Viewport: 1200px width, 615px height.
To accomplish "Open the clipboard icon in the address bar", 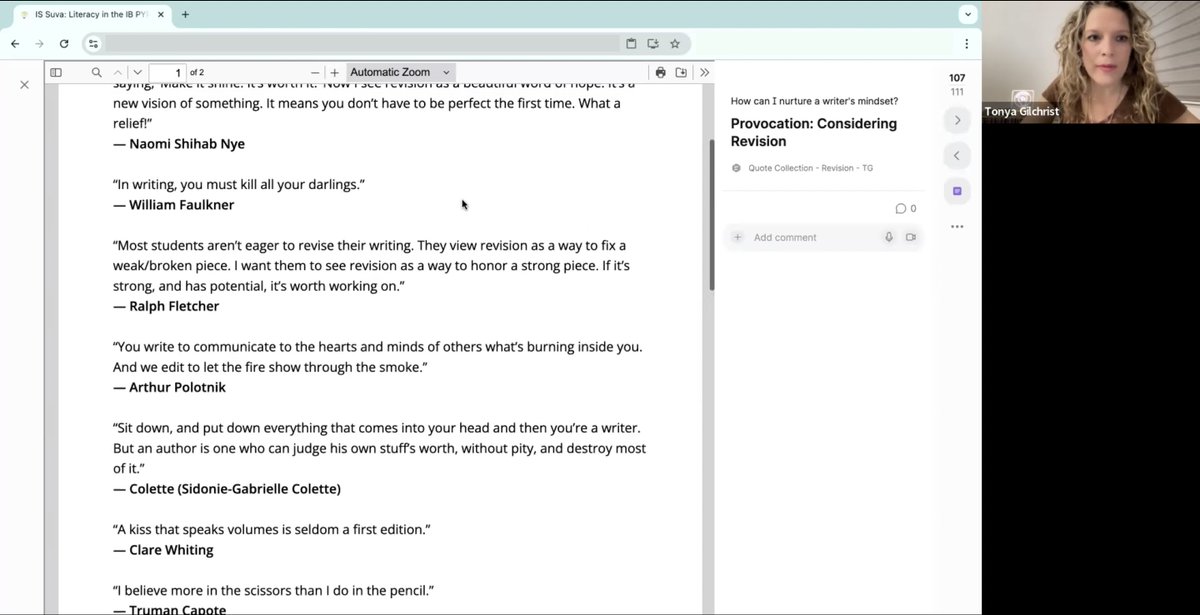I will [x=631, y=43].
